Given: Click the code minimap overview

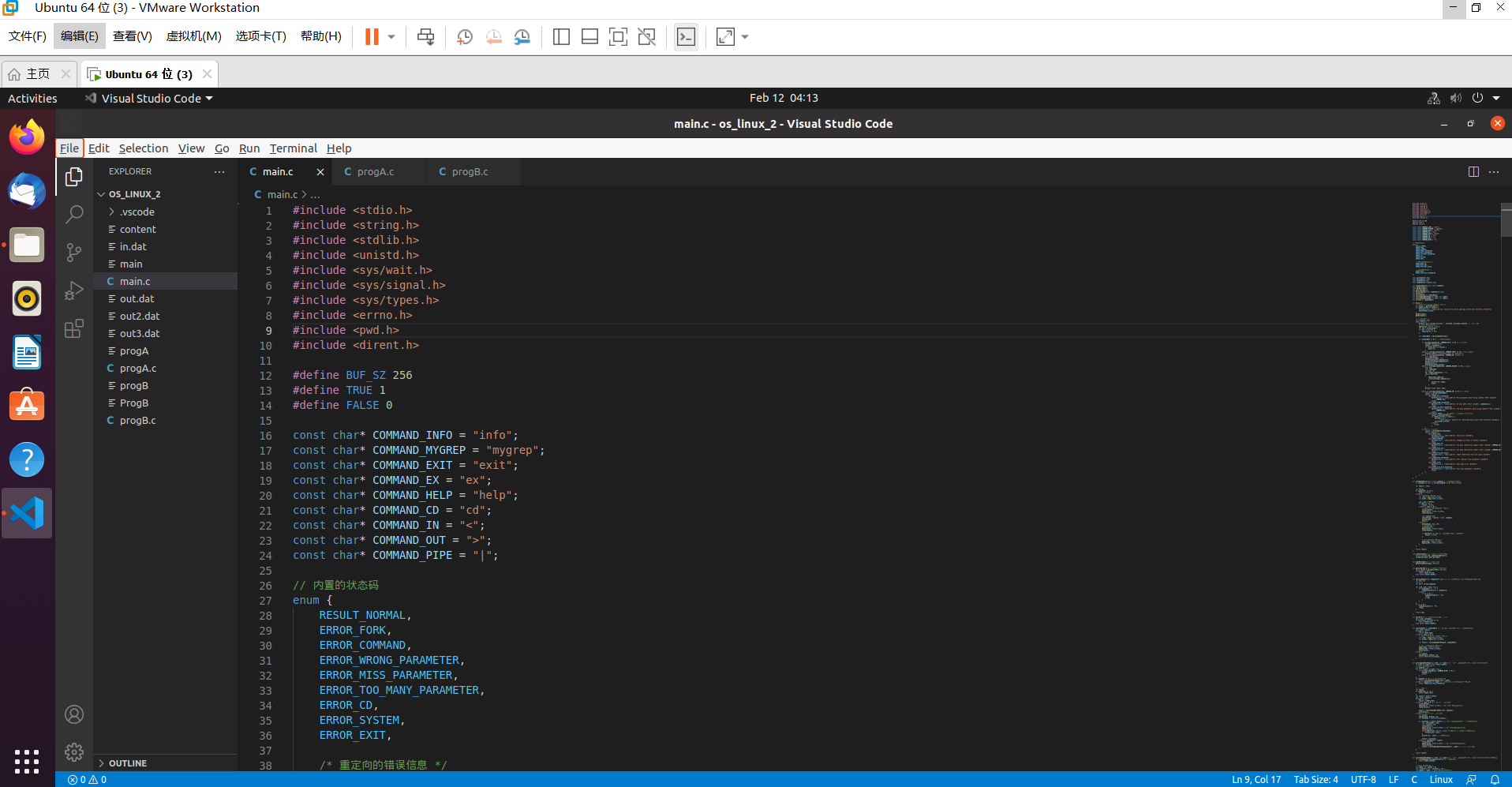Looking at the screenshot, I should [x=1454, y=486].
